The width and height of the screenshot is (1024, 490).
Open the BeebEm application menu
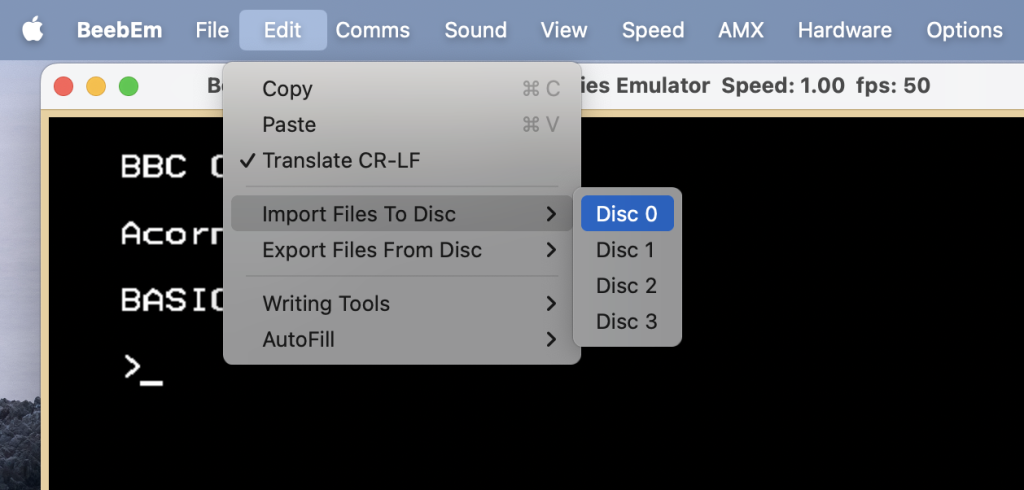click(120, 30)
